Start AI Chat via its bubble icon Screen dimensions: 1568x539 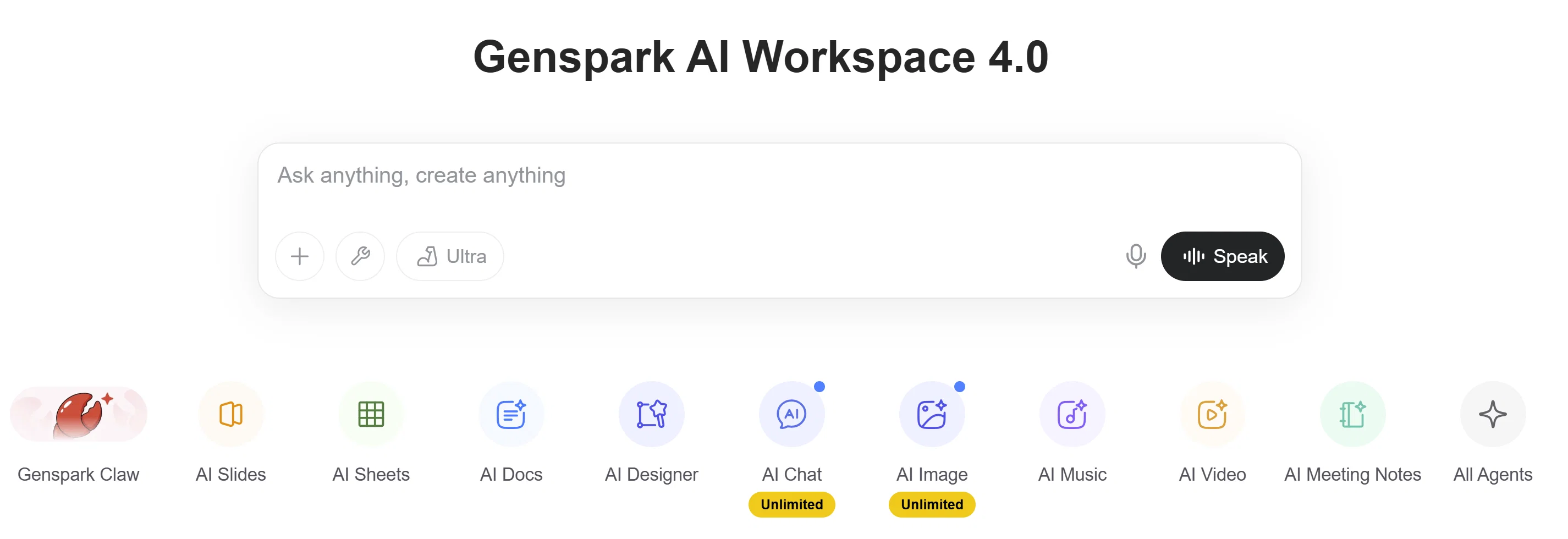click(x=791, y=414)
